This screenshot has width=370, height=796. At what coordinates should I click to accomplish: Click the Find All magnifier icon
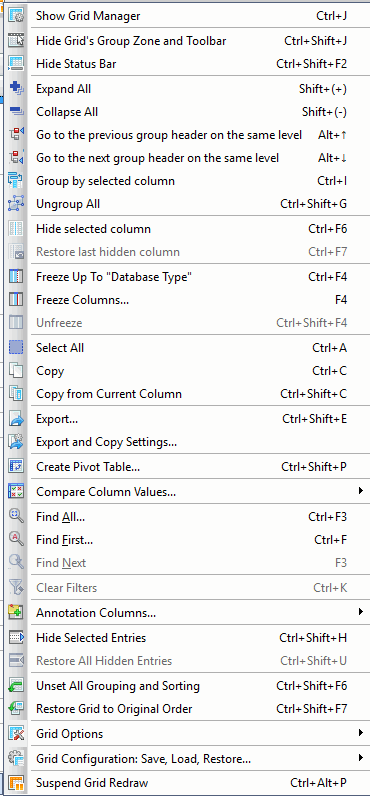tap(16, 517)
